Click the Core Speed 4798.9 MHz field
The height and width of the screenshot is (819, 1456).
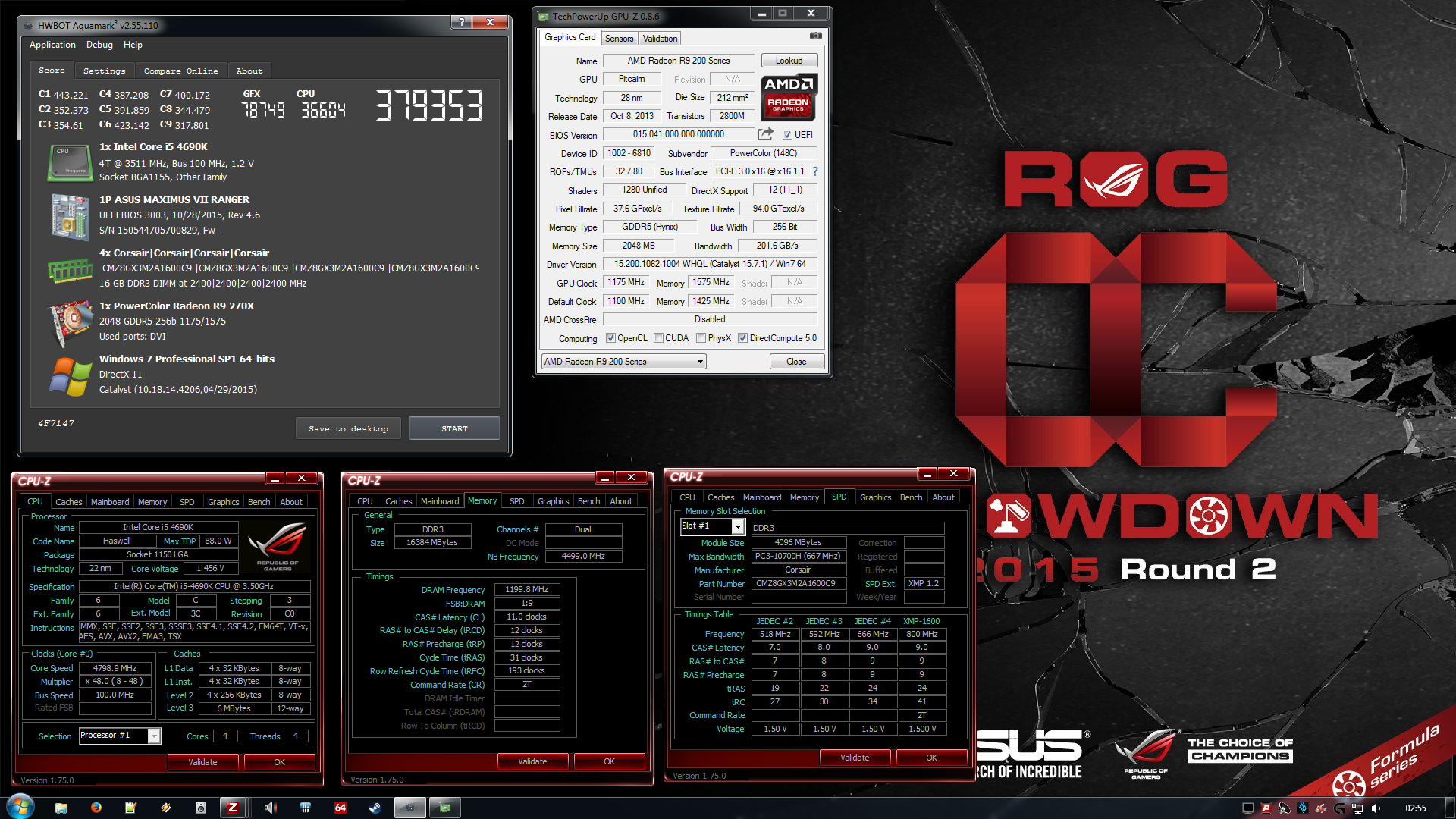coord(115,668)
